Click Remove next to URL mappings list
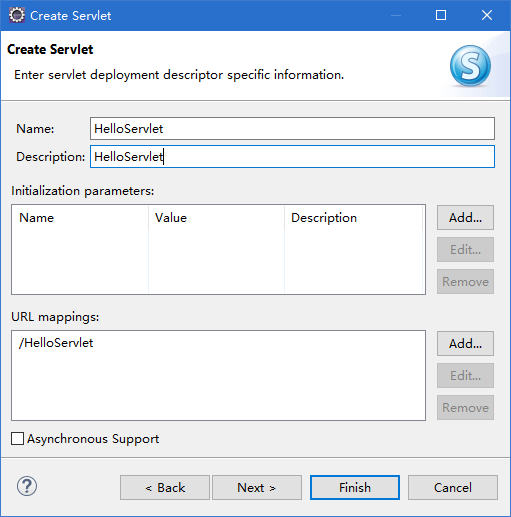 pos(465,408)
